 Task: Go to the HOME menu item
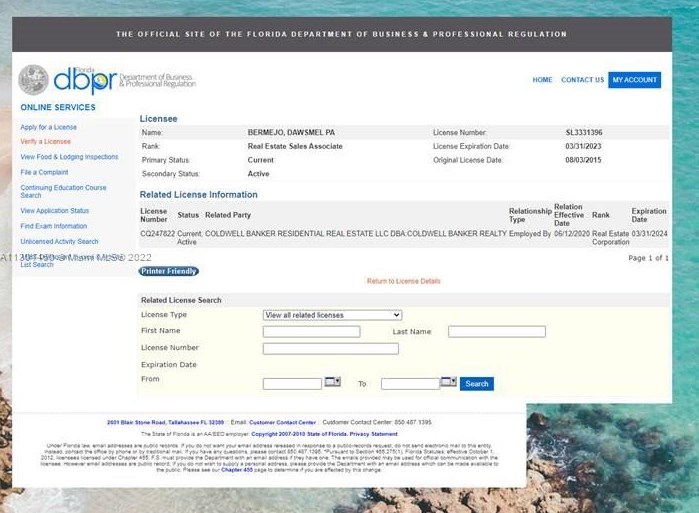click(542, 80)
